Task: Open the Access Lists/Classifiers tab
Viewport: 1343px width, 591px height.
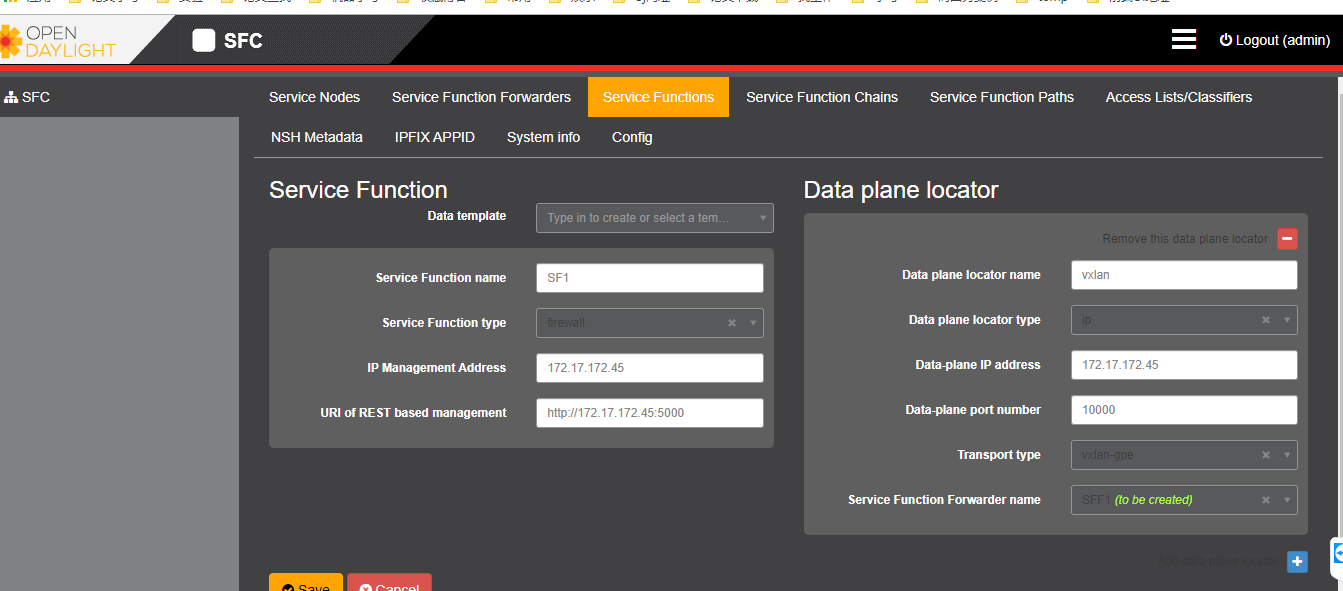Action: 1179,97
